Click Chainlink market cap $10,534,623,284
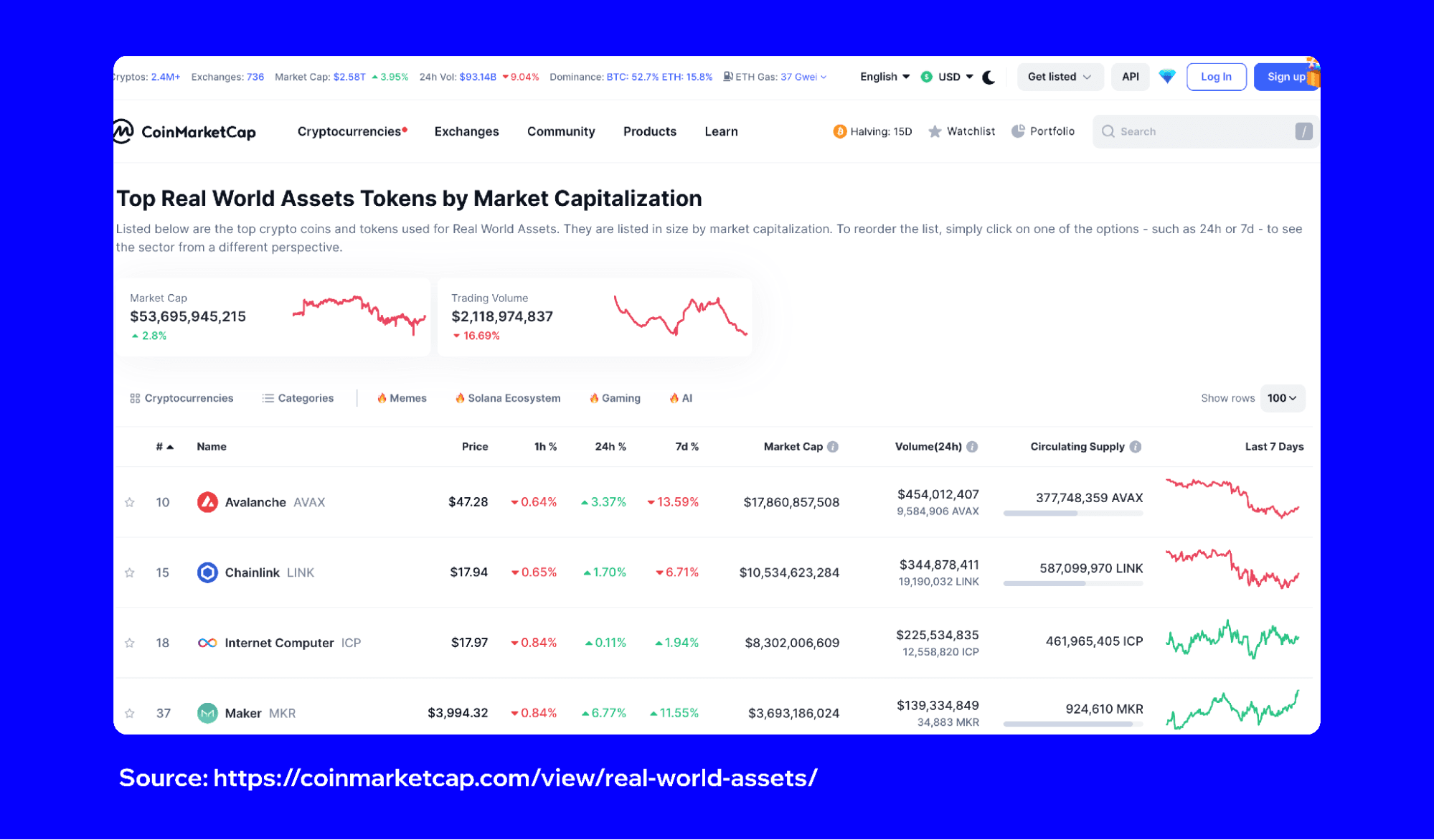The height and width of the screenshot is (840, 1434). pyautogui.click(x=789, y=572)
